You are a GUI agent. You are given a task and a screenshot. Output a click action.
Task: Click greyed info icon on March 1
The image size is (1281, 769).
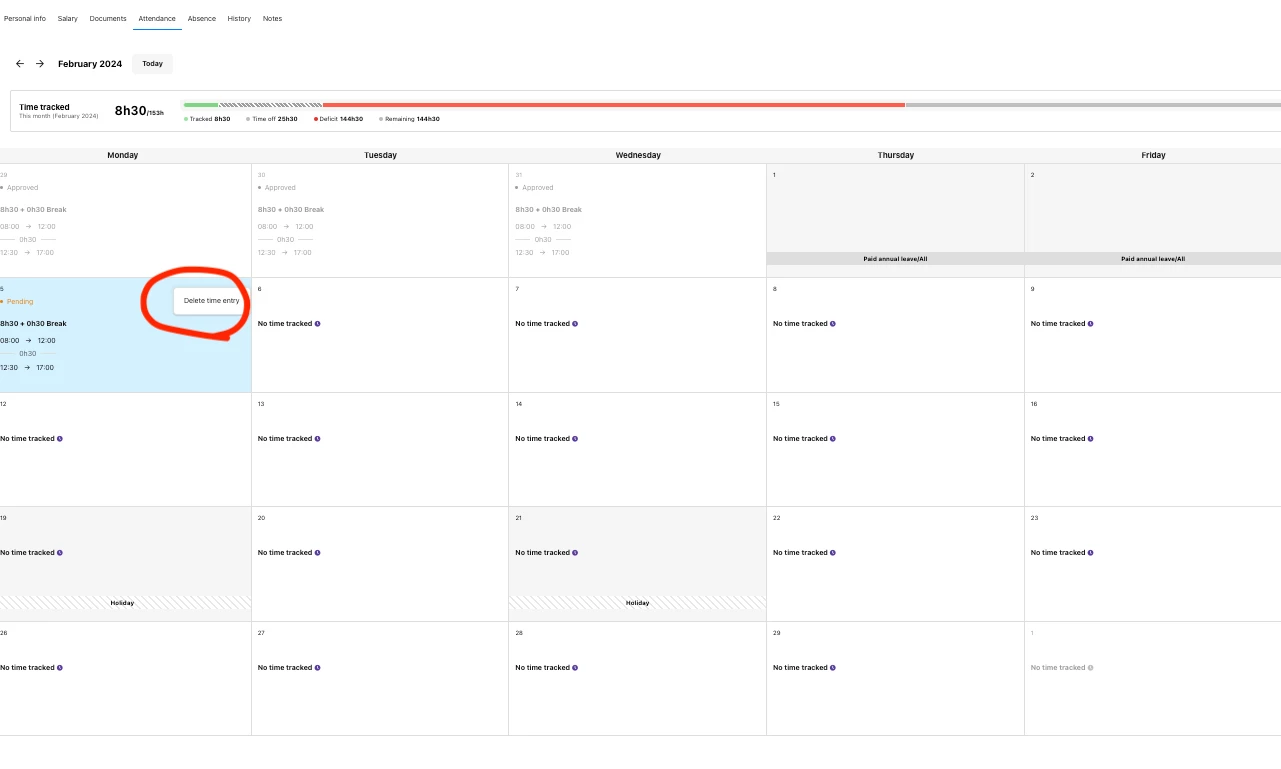coord(1091,668)
